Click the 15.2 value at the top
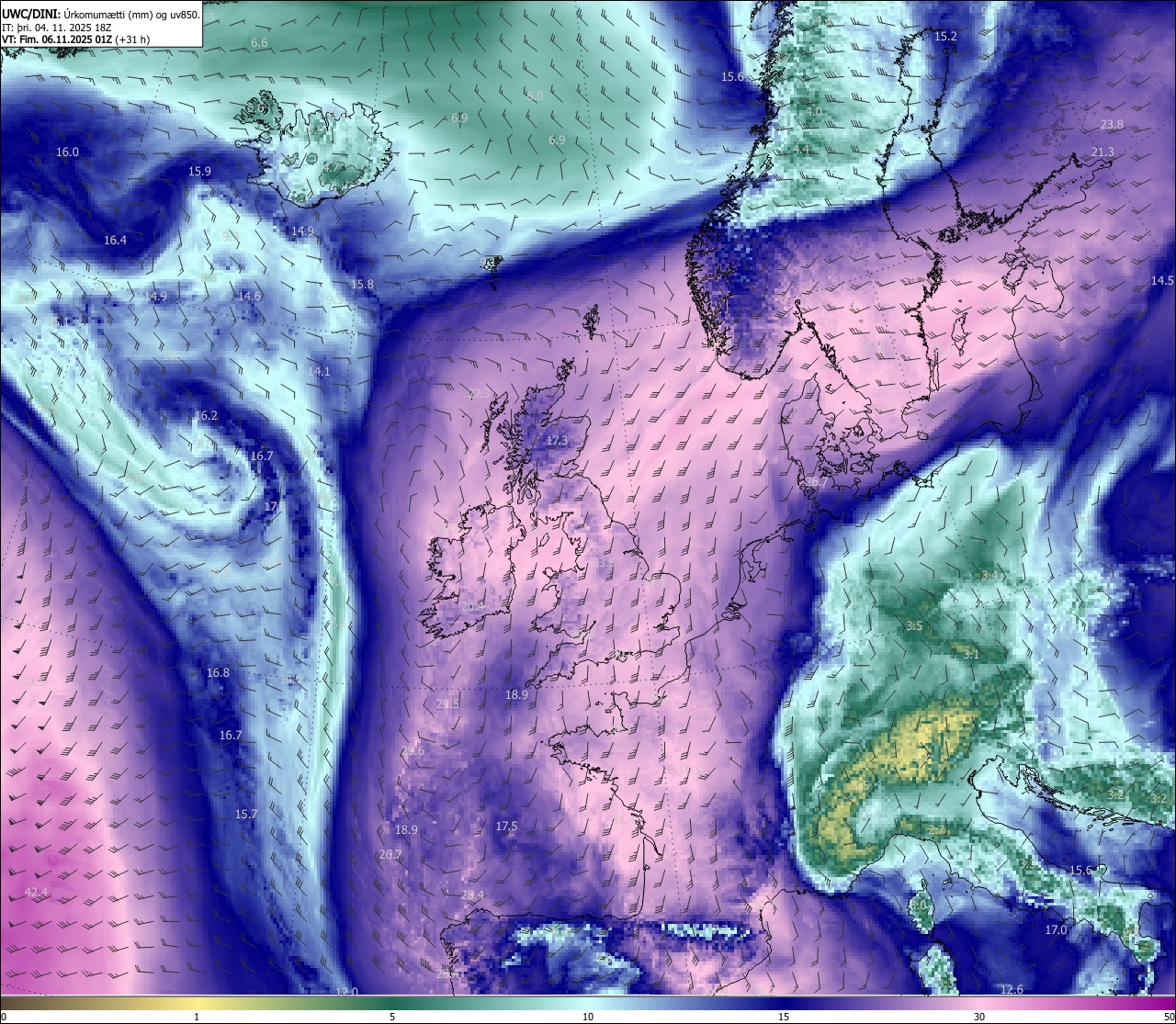The width and height of the screenshot is (1176, 1024). [x=945, y=37]
